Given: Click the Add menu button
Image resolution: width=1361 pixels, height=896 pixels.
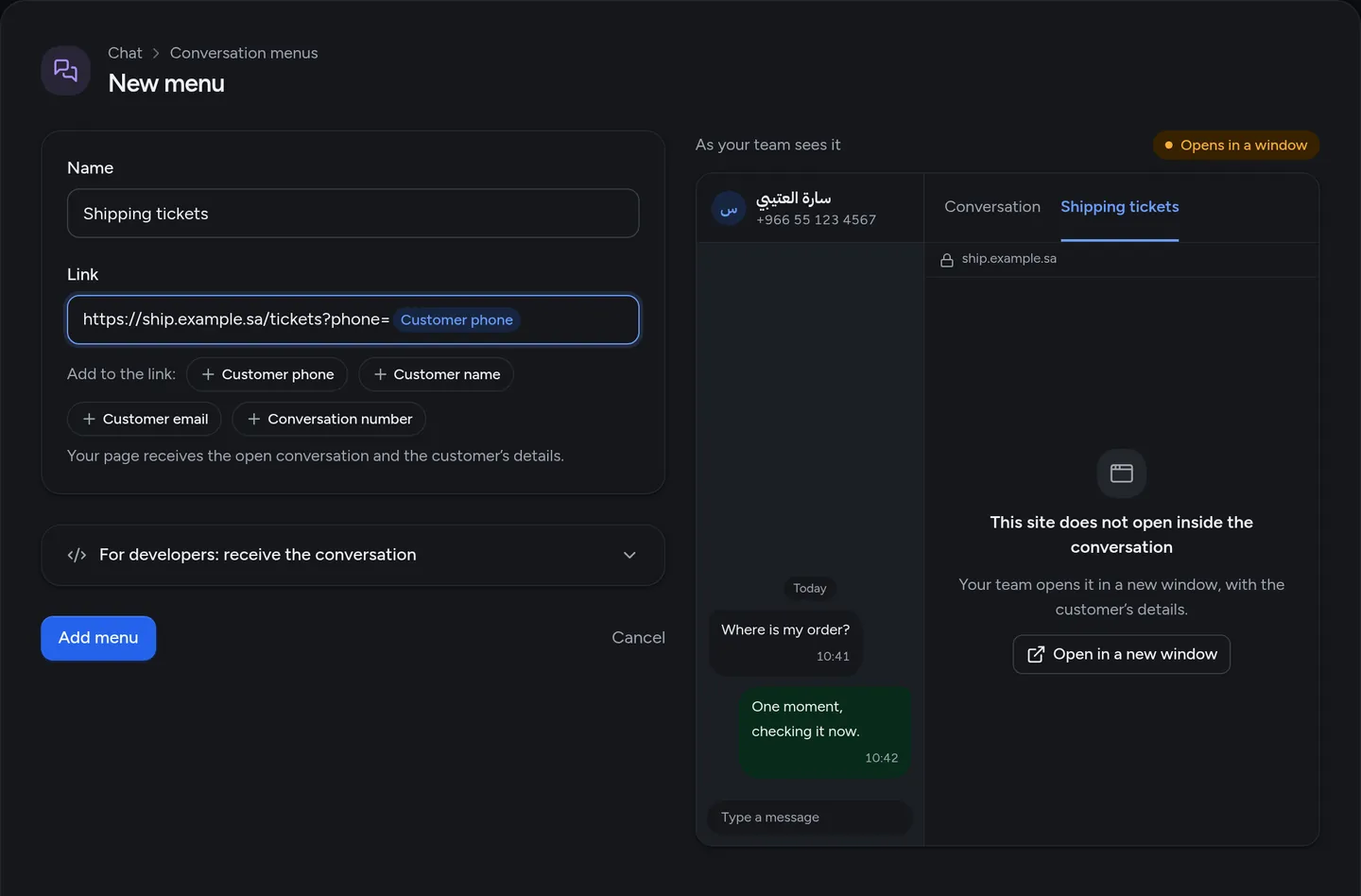Looking at the screenshot, I should pos(98,638).
